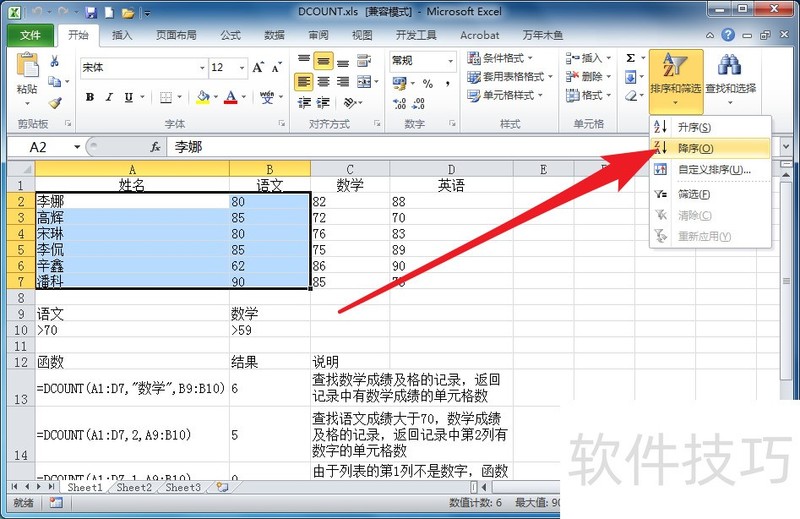Switch to the Sheet3 tab
Image resolution: width=800 pixels, height=519 pixels.
pos(183,487)
